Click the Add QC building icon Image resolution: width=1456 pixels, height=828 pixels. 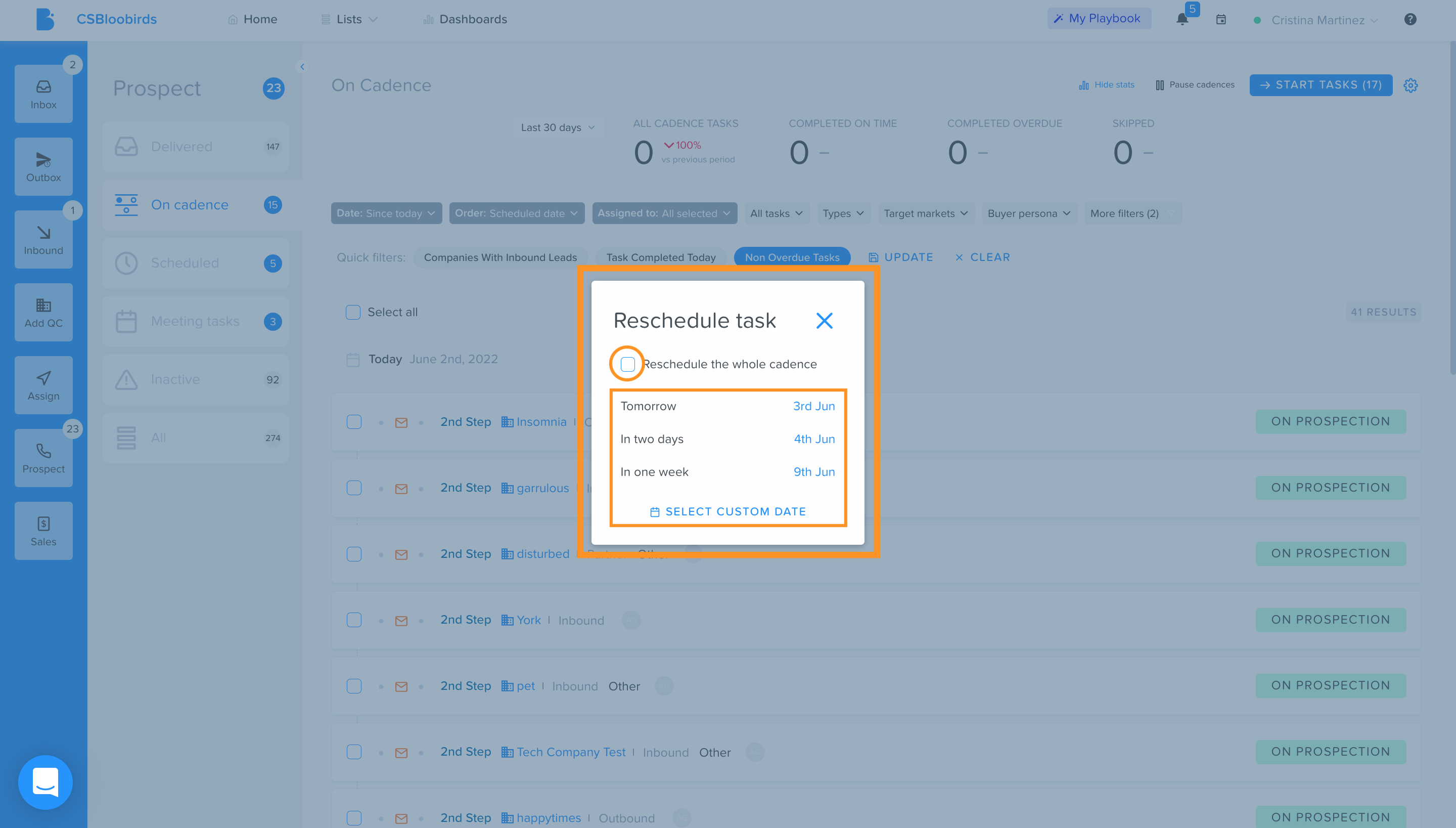pyautogui.click(x=43, y=305)
